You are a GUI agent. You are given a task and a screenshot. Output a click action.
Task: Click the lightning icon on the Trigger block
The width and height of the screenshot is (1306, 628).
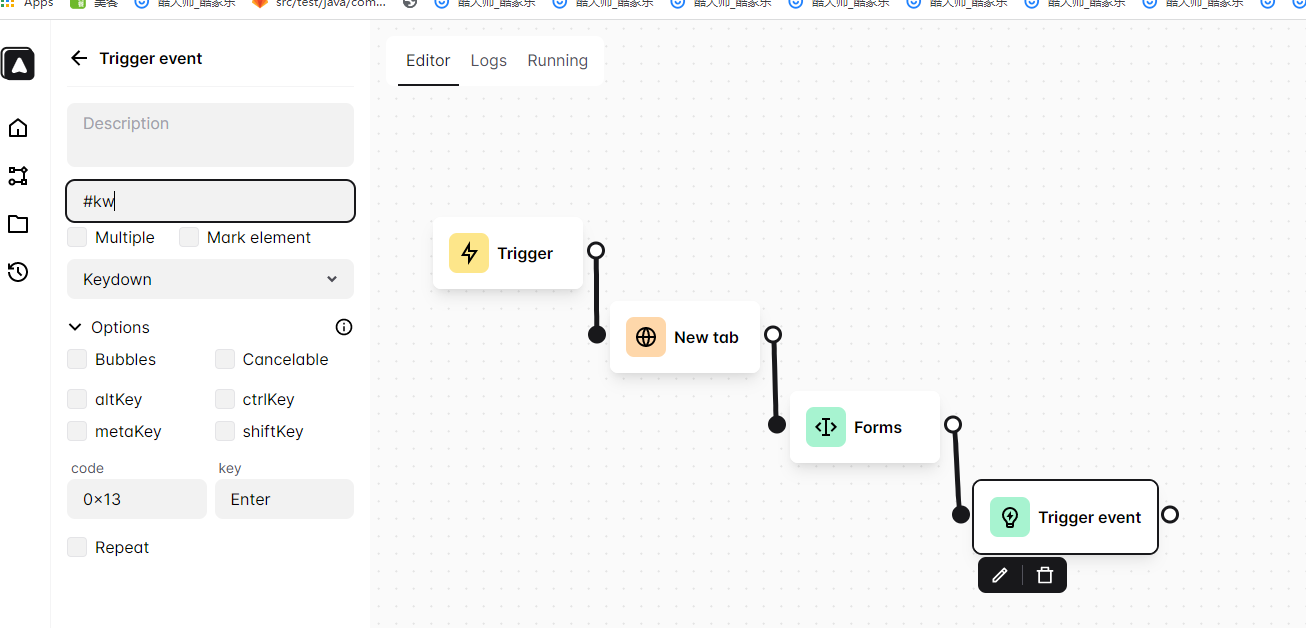click(x=469, y=253)
